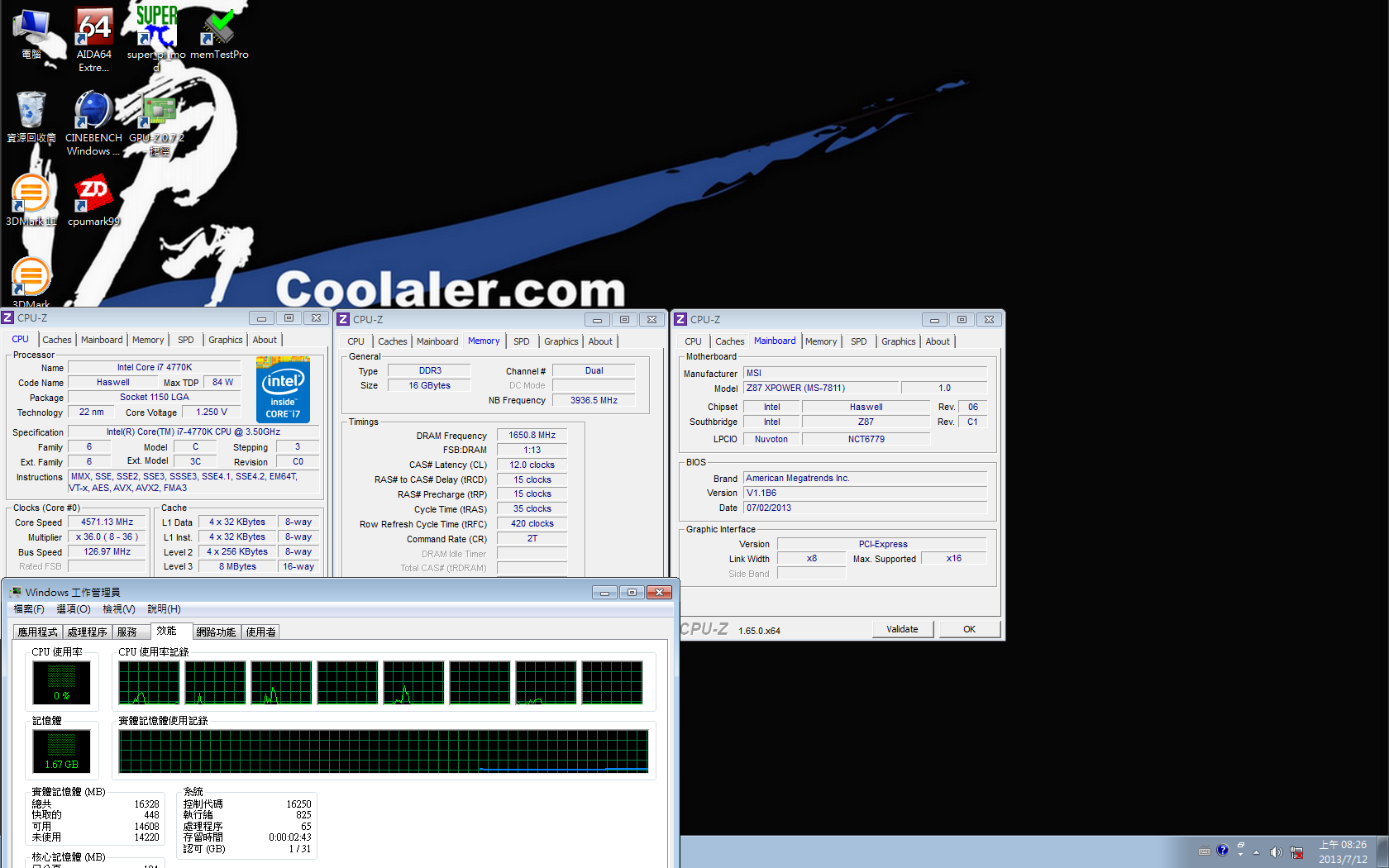Click the Bus Speed value 126.97 MHz
This screenshot has height=868, width=1389.
click(107, 551)
